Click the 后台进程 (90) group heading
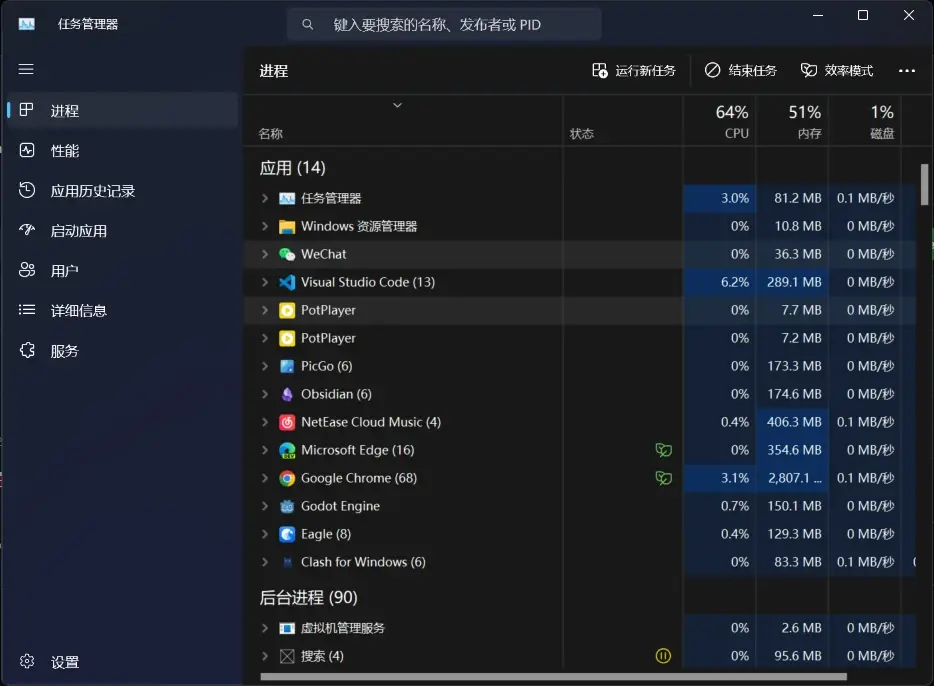 pos(309,597)
